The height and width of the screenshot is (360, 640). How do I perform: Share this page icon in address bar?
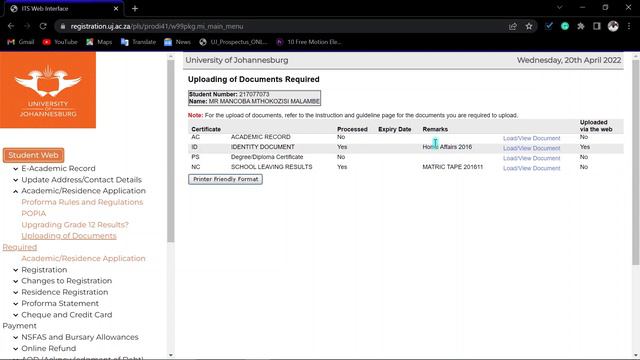pyautogui.click(x=513, y=26)
